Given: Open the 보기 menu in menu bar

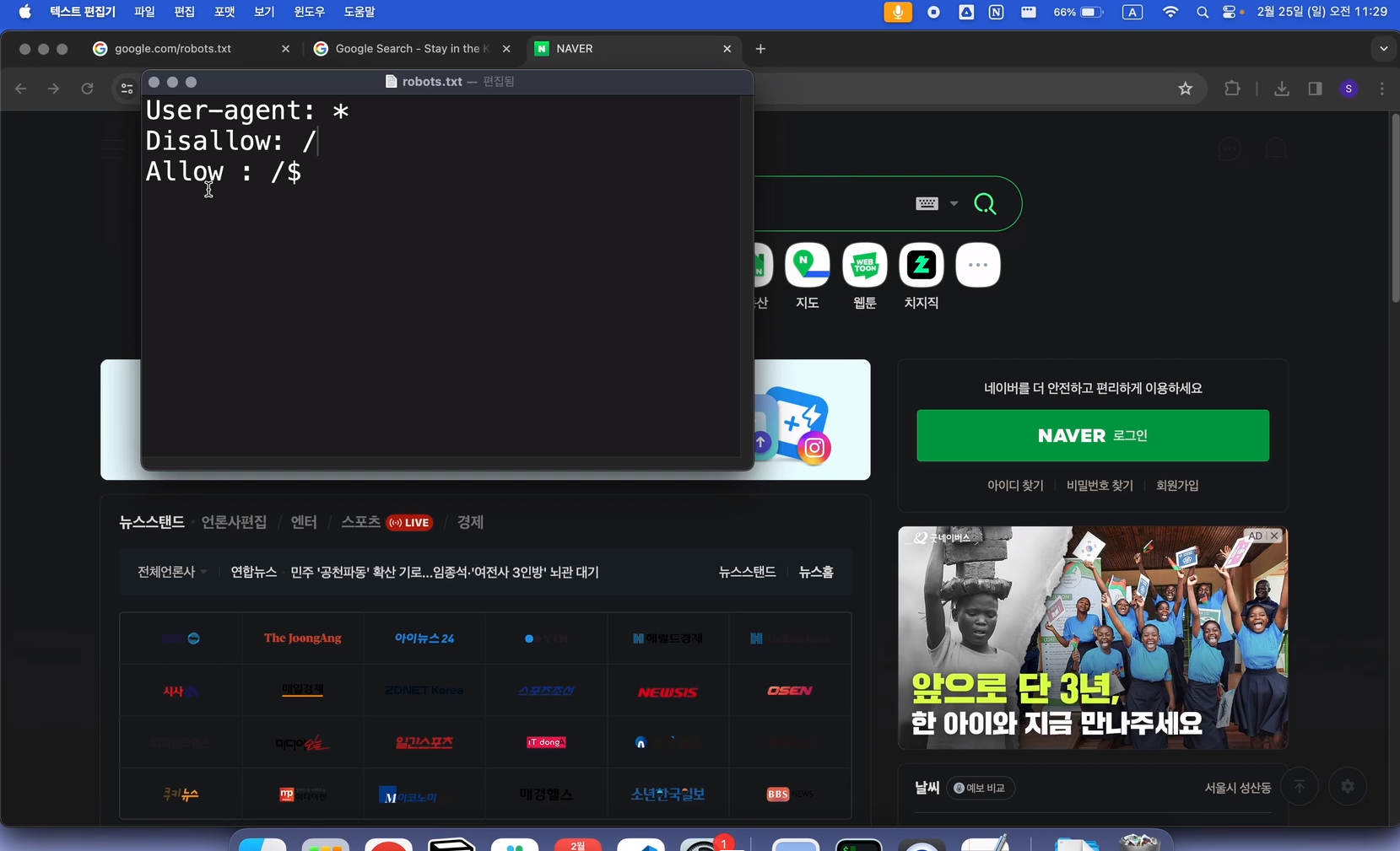Looking at the screenshot, I should pos(264,12).
